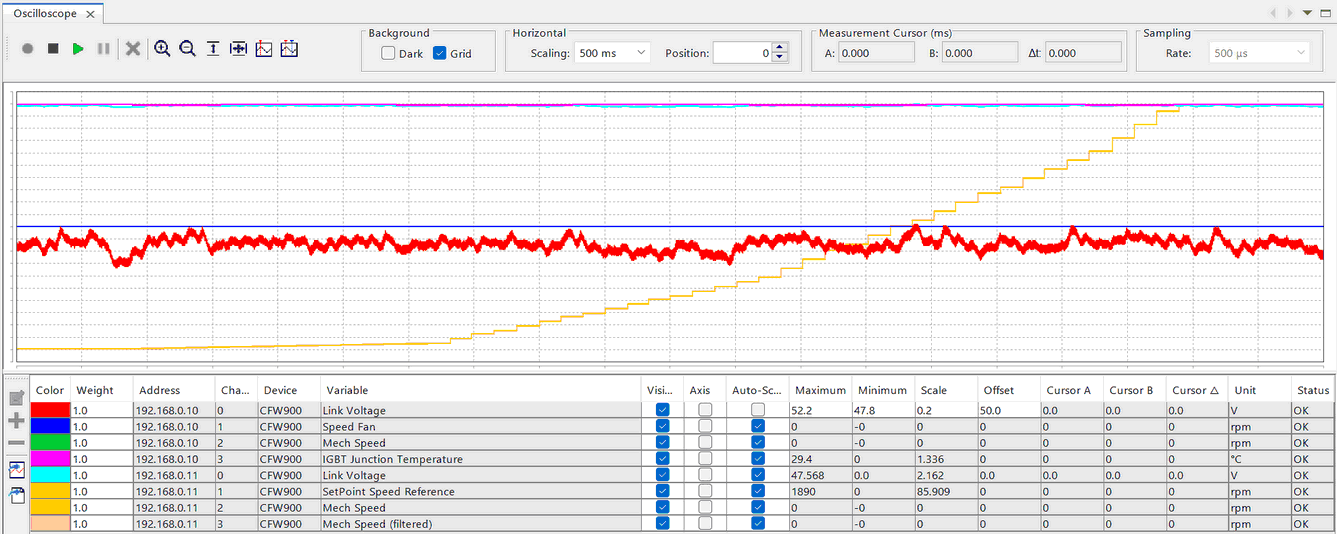The width and height of the screenshot is (1337, 534).
Task: Click the zoom out magnifier icon
Action: 187,49
